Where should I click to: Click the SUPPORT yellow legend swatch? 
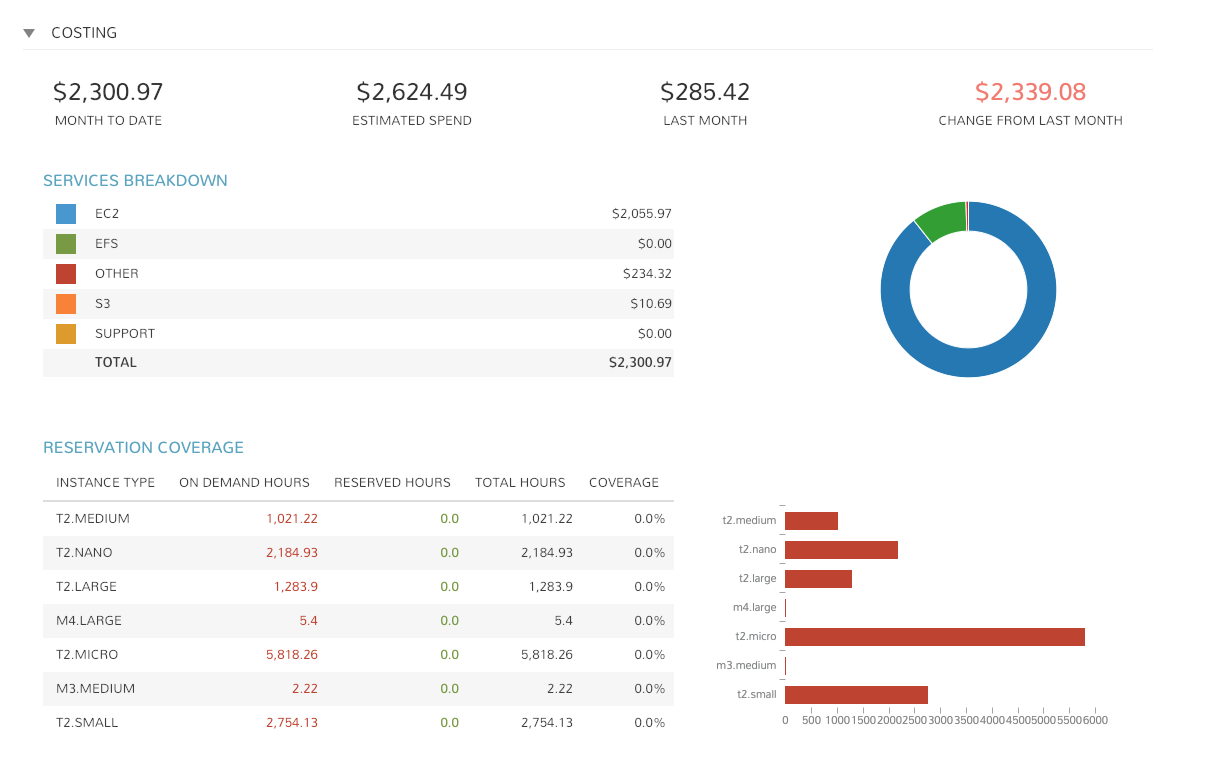66,334
